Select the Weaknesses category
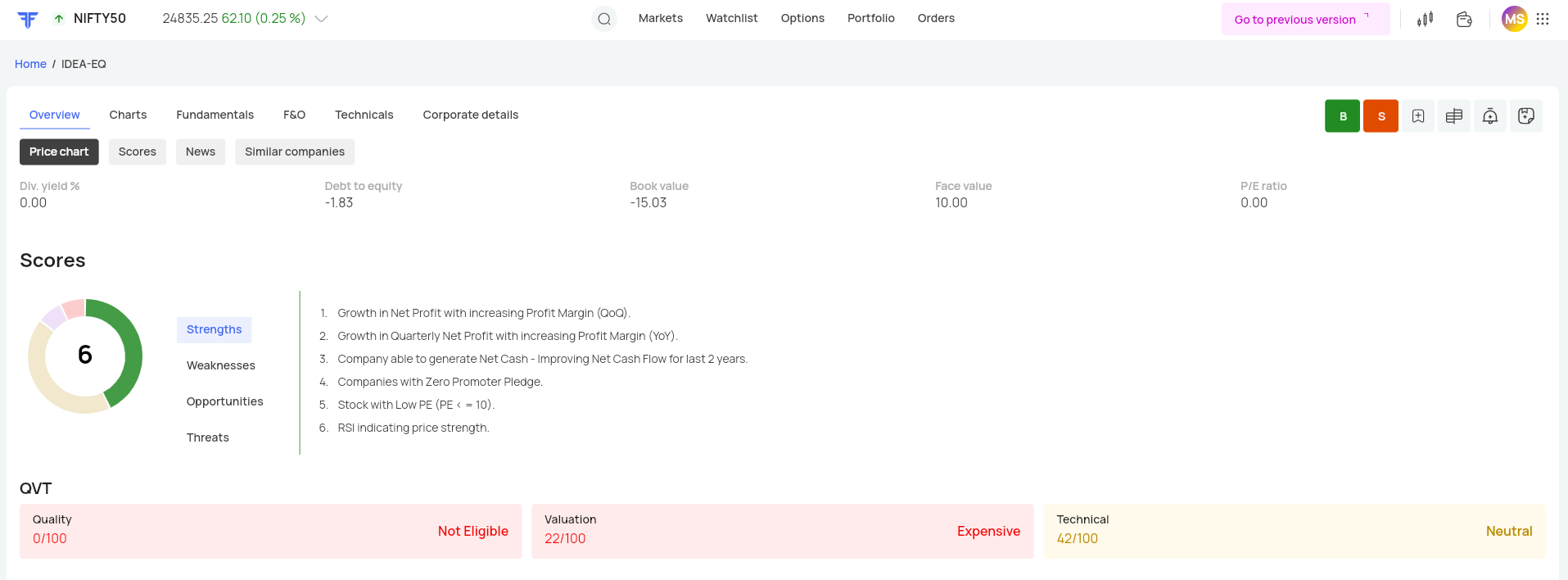Image resolution: width=1568 pixels, height=580 pixels. 221,365
